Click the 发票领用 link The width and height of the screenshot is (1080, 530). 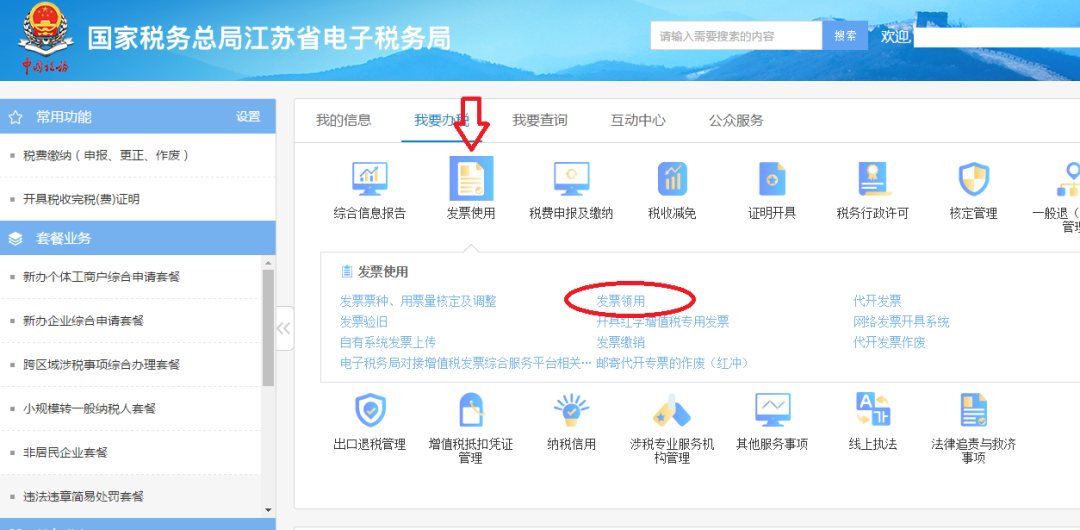pos(621,301)
